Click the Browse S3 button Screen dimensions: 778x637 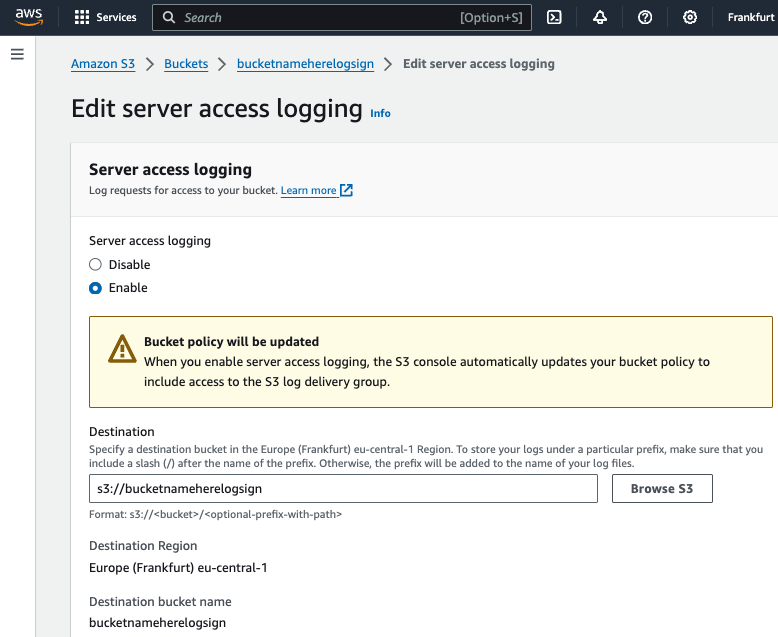tap(662, 489)
